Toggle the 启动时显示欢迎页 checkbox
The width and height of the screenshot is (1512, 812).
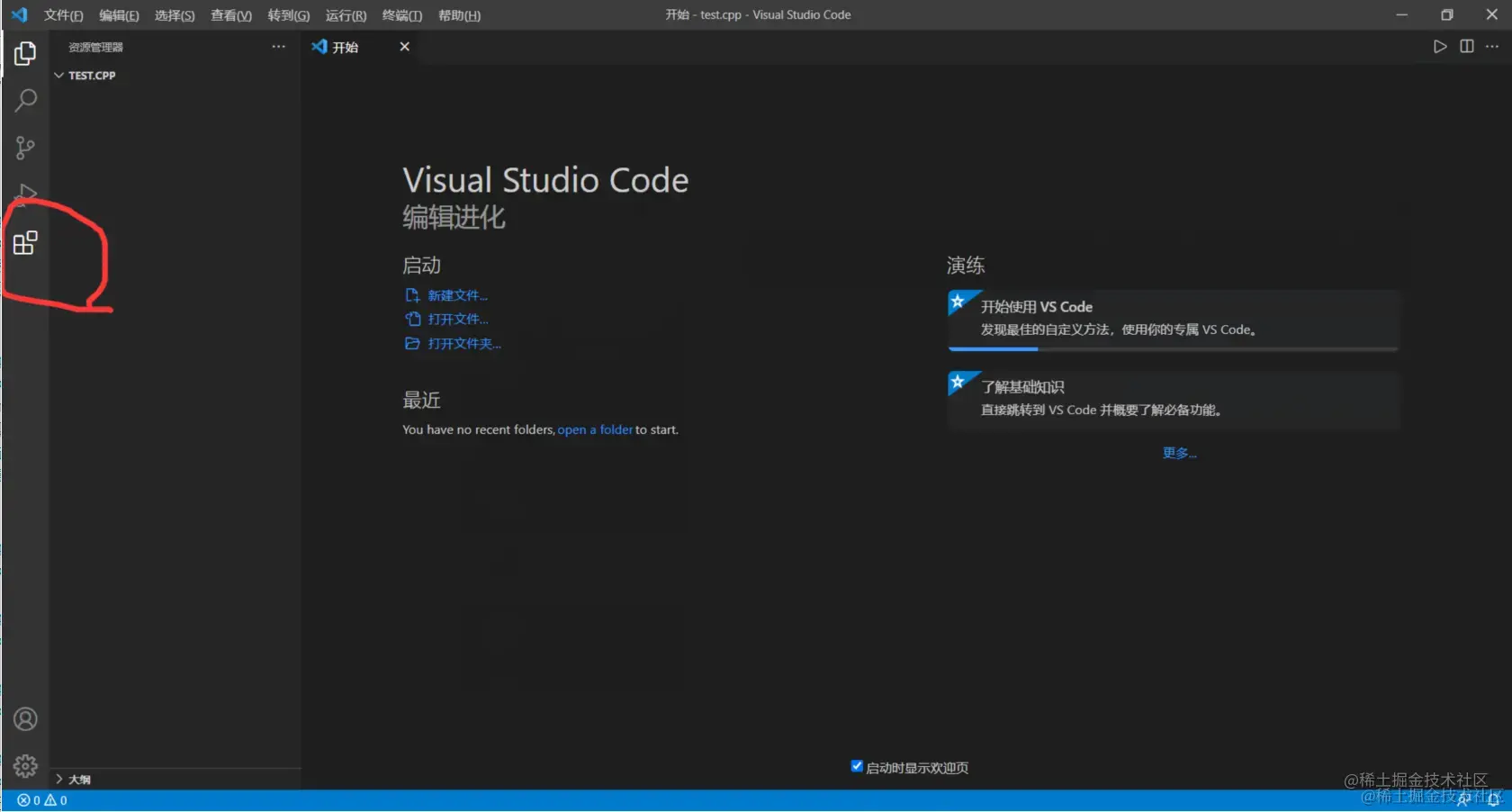(857, 767)
